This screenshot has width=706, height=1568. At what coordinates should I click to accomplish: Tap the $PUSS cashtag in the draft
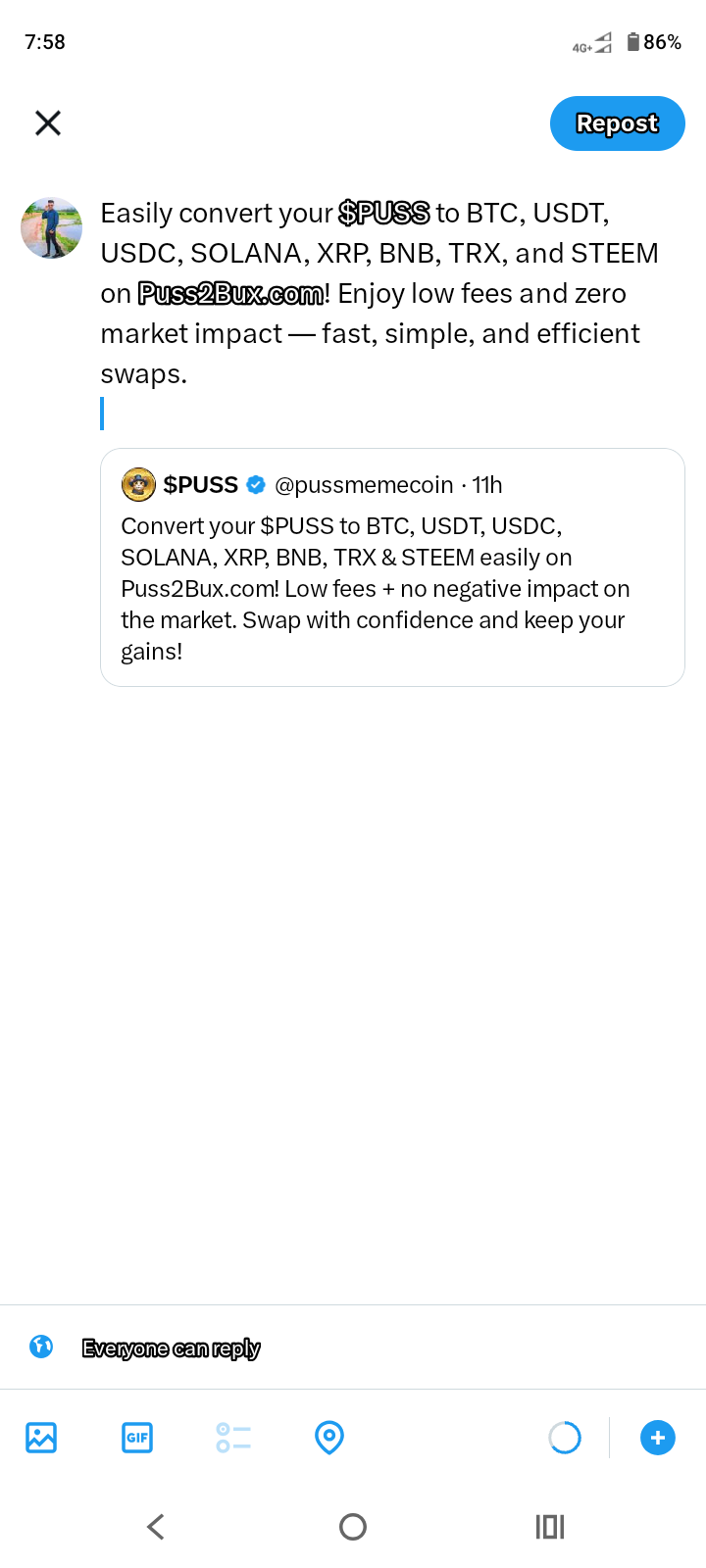pyautogui.click(x=384, y=213)
